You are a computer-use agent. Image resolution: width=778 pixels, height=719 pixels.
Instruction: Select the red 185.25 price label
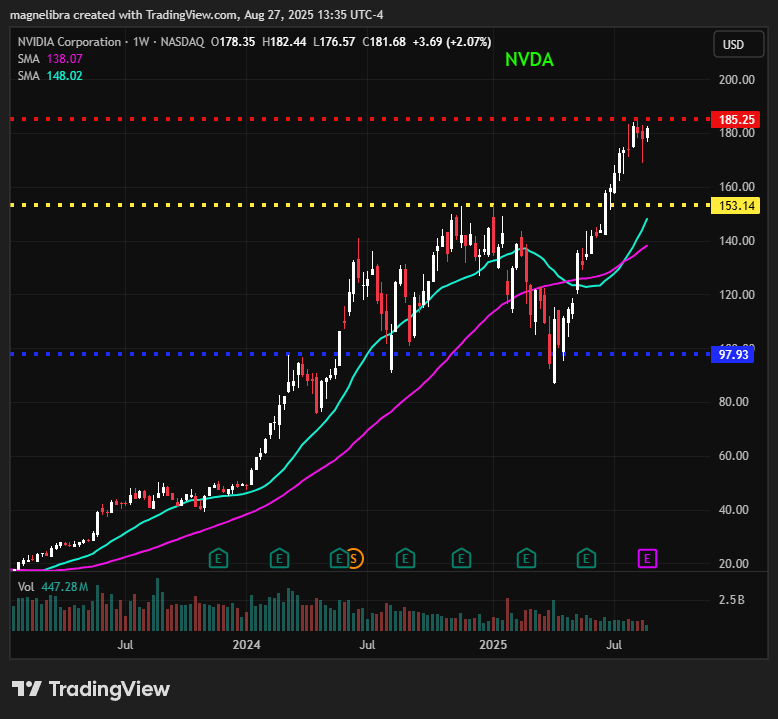[735, 120]
